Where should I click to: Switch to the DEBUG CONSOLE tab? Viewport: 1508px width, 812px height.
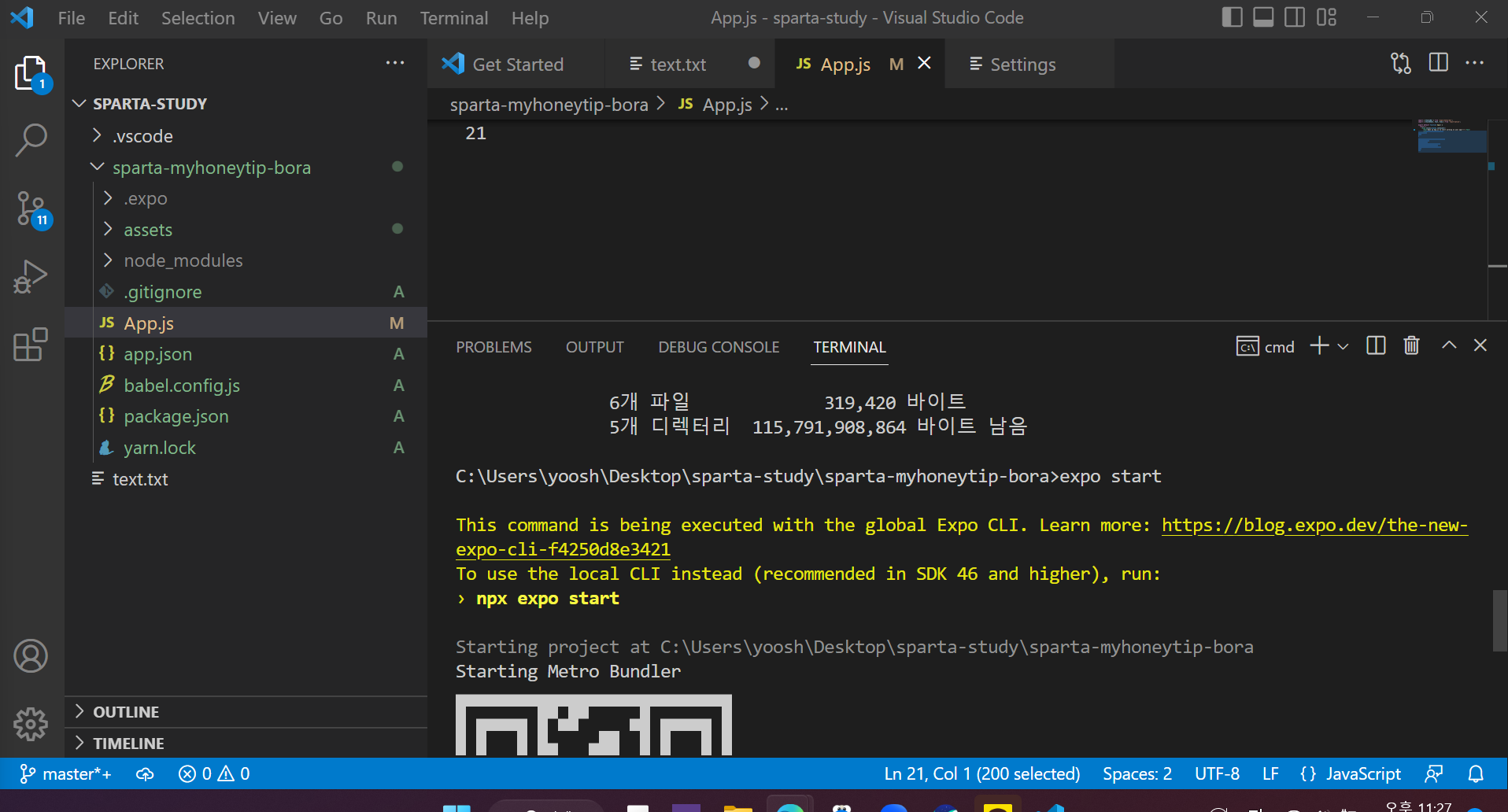pyautogui.click(x=719, y=347)
